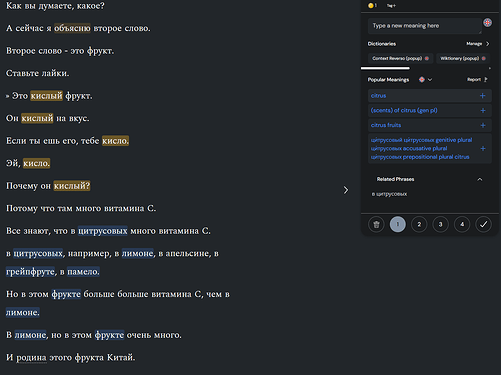Click 'фрукте' in 'Но в этом фрукте'
The height and width of the screenshot is (375, 501).
point(66,294)
